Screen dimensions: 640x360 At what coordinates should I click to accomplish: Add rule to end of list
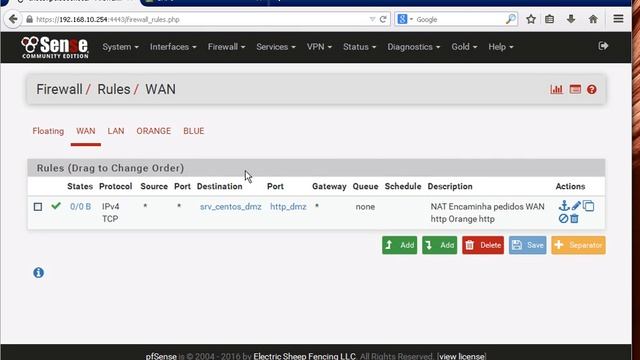440,245
